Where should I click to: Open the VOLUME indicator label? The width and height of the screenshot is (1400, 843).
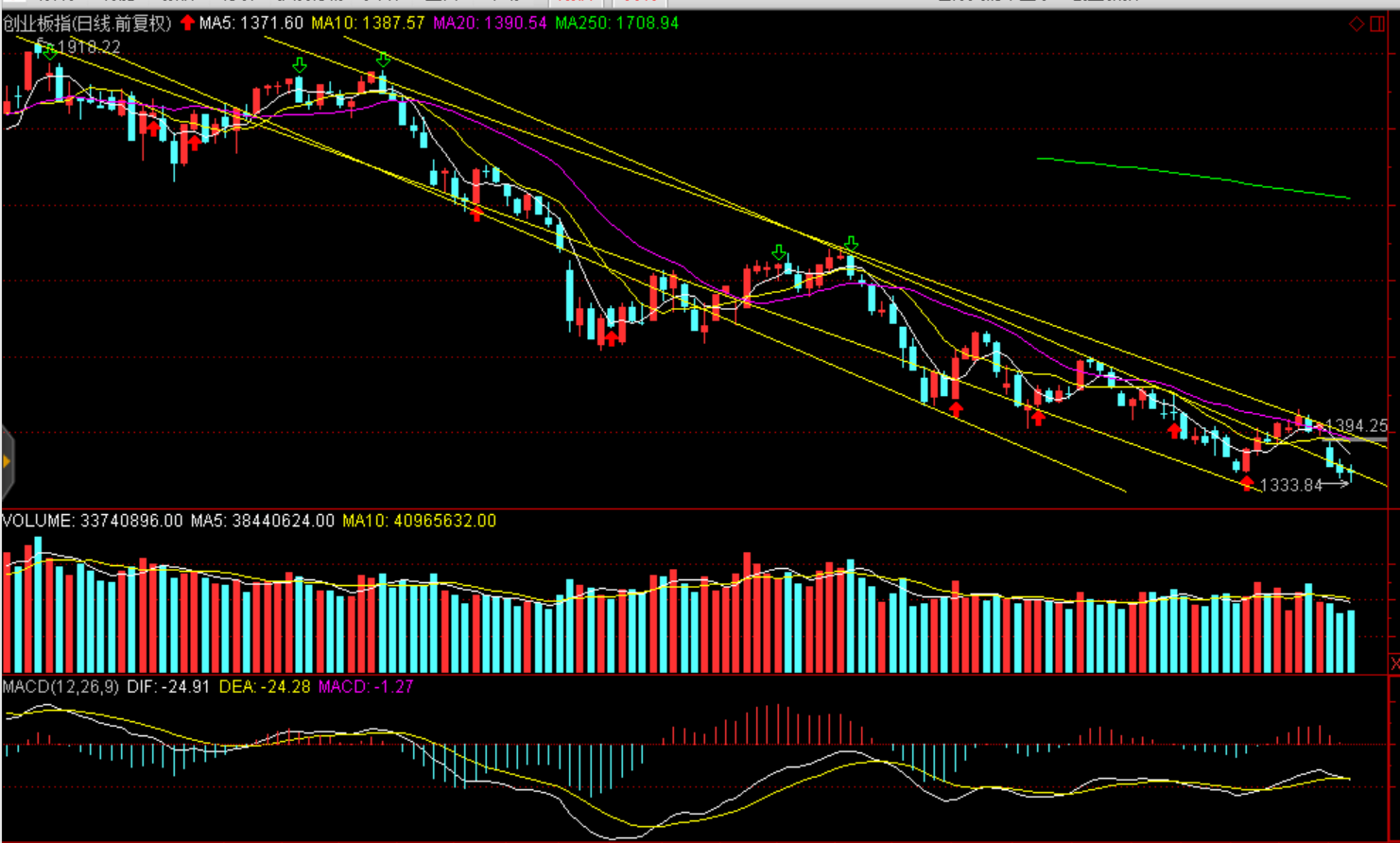coord(38,521)
